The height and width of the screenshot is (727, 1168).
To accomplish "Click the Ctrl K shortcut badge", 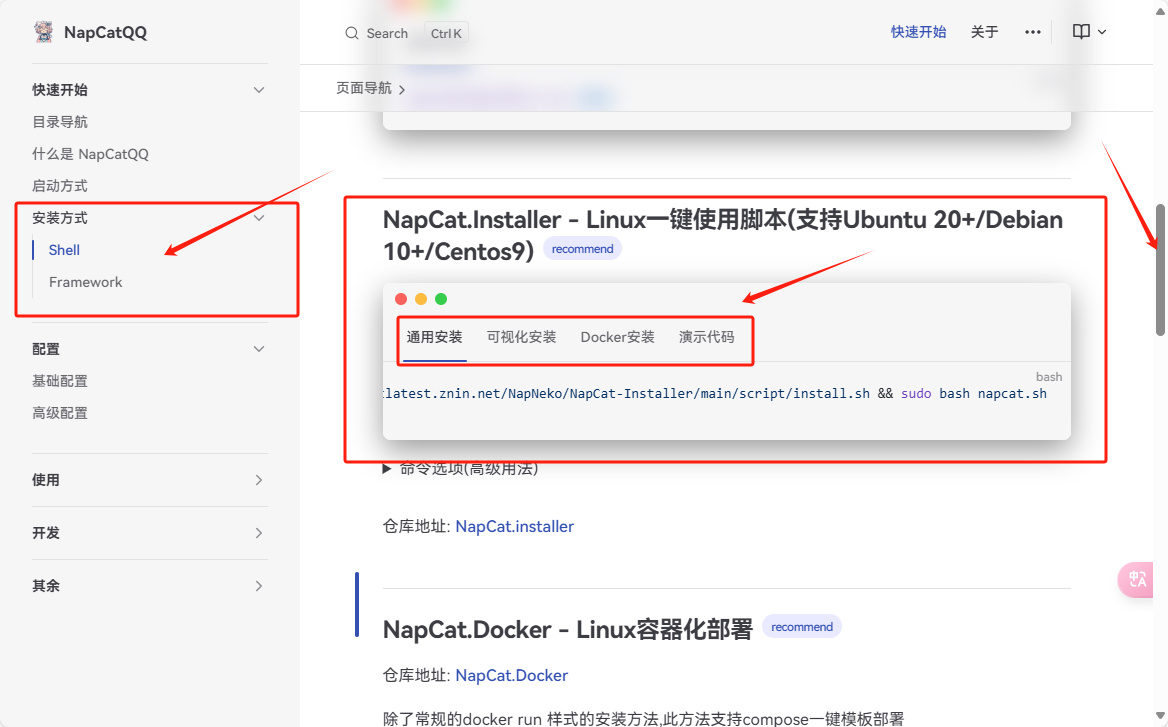I will point(446,34).
